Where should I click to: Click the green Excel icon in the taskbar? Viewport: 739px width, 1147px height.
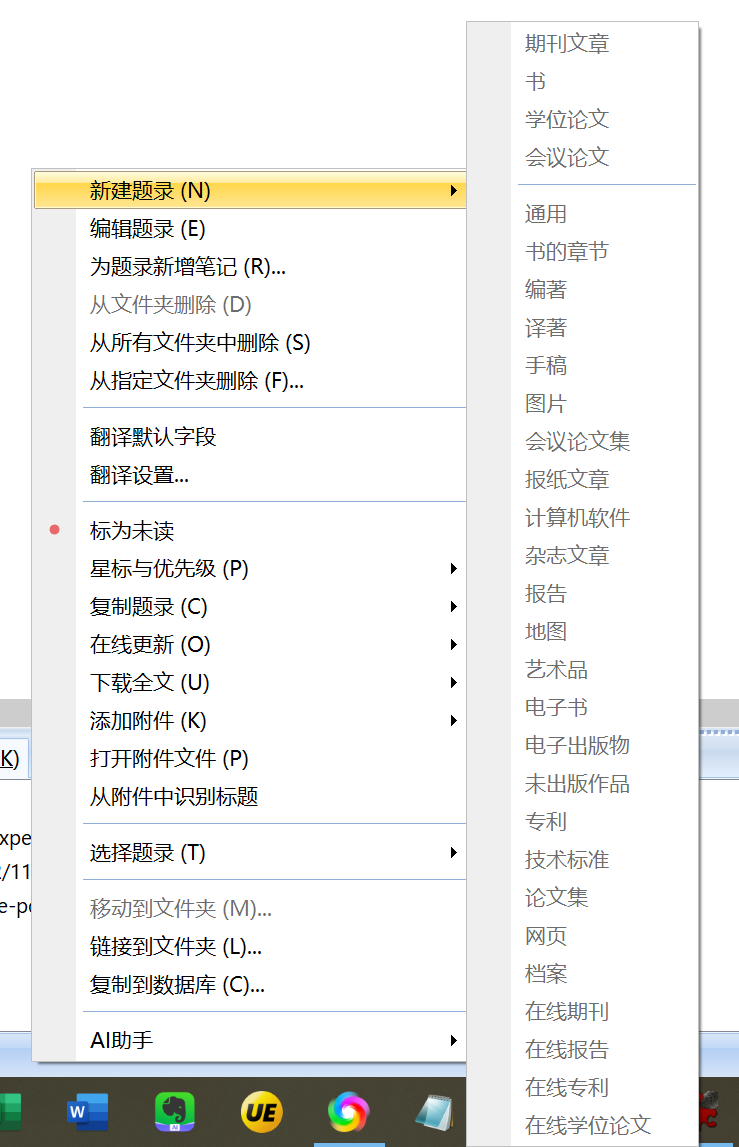pyautogui.click(x=10, y=1111)
